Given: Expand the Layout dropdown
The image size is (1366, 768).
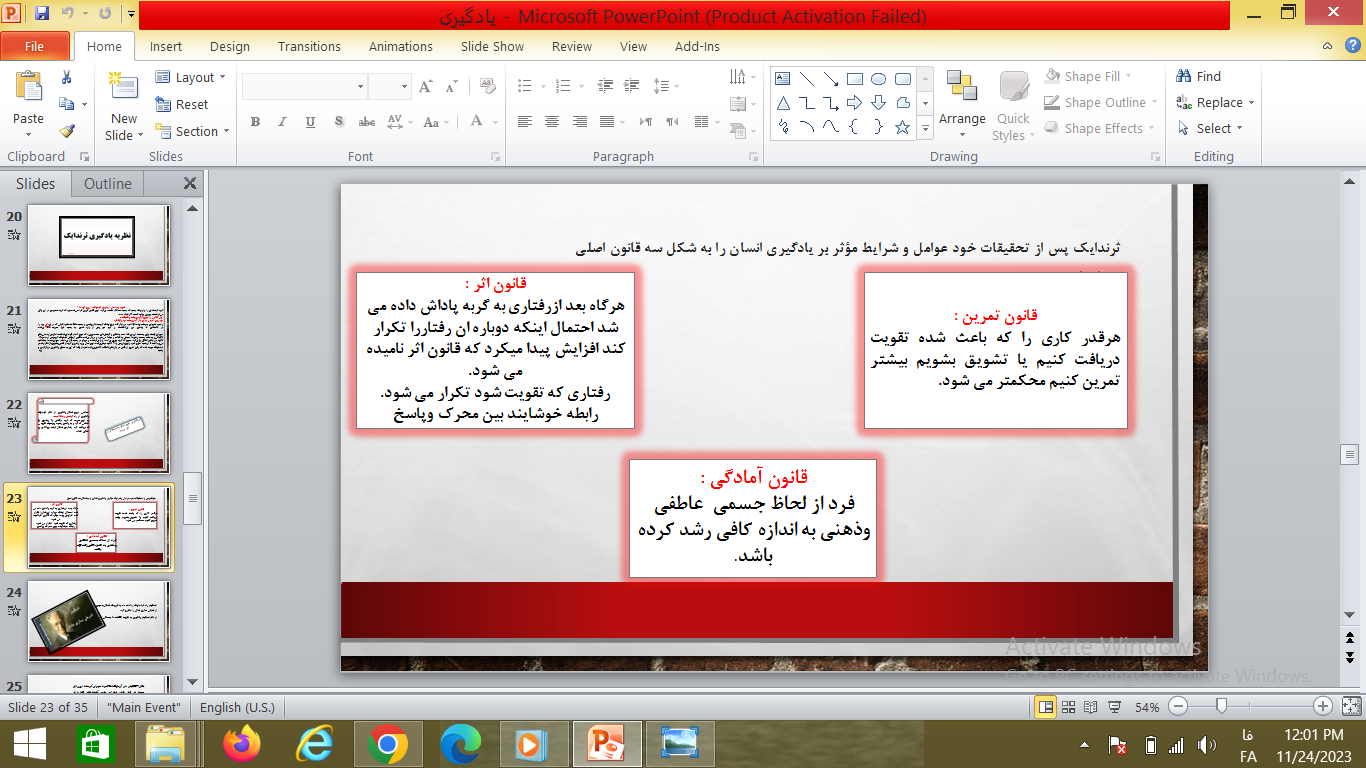Looking at the screenshot, I should [x=191, y=77].
